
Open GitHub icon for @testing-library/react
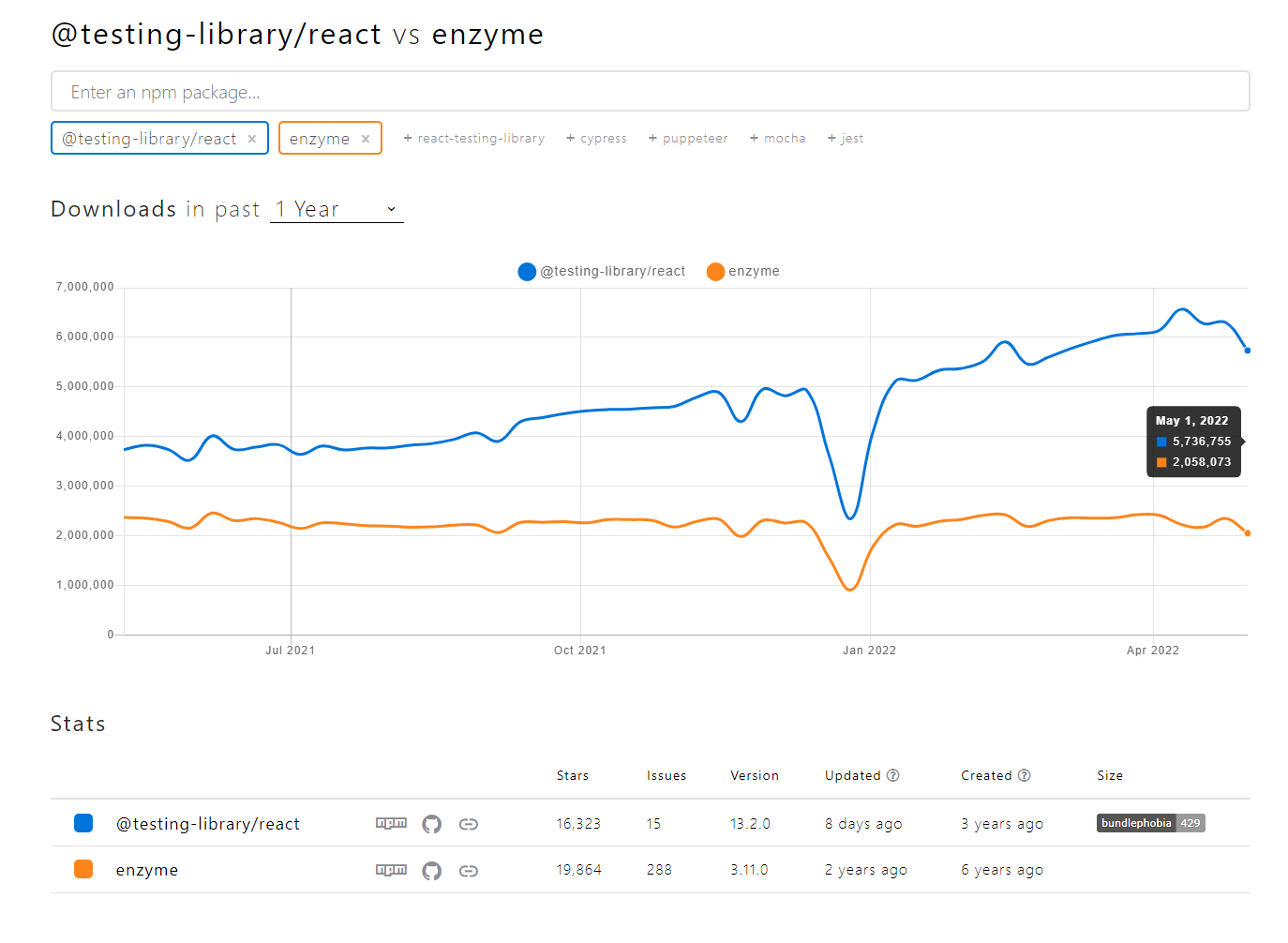coord(431,824)
